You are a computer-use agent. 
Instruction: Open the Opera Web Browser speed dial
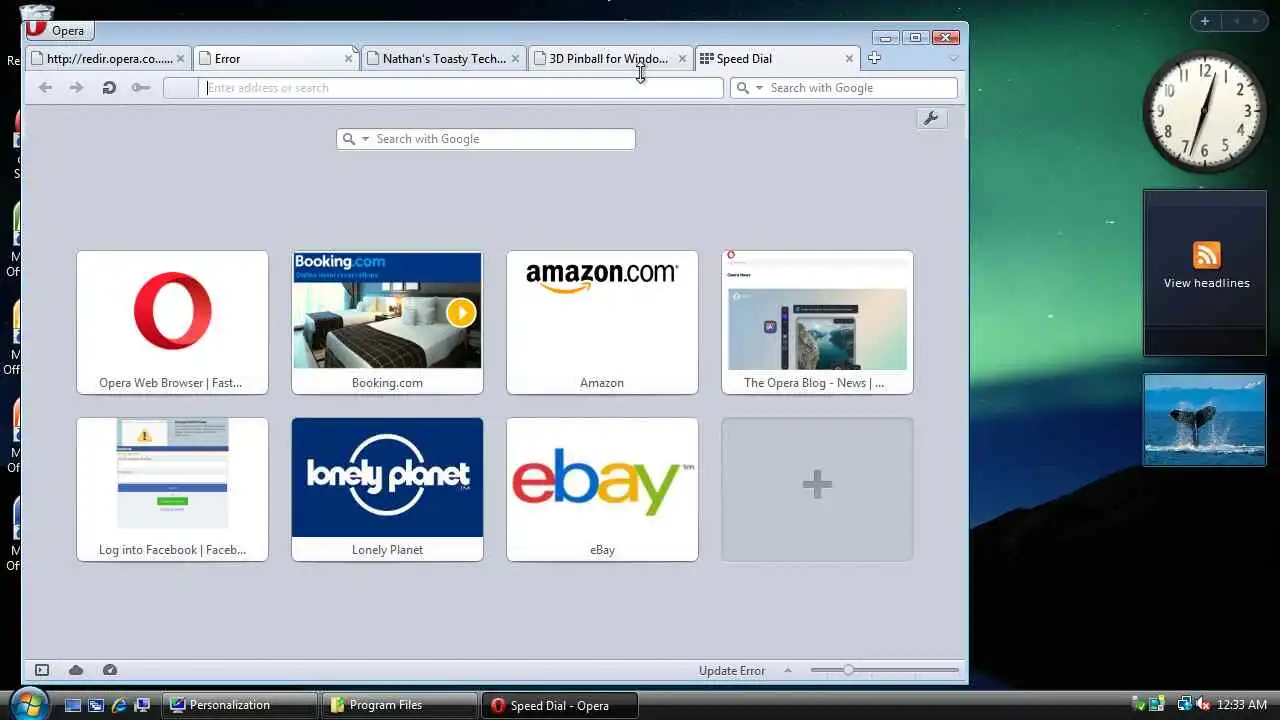click(x=172, y=322)
